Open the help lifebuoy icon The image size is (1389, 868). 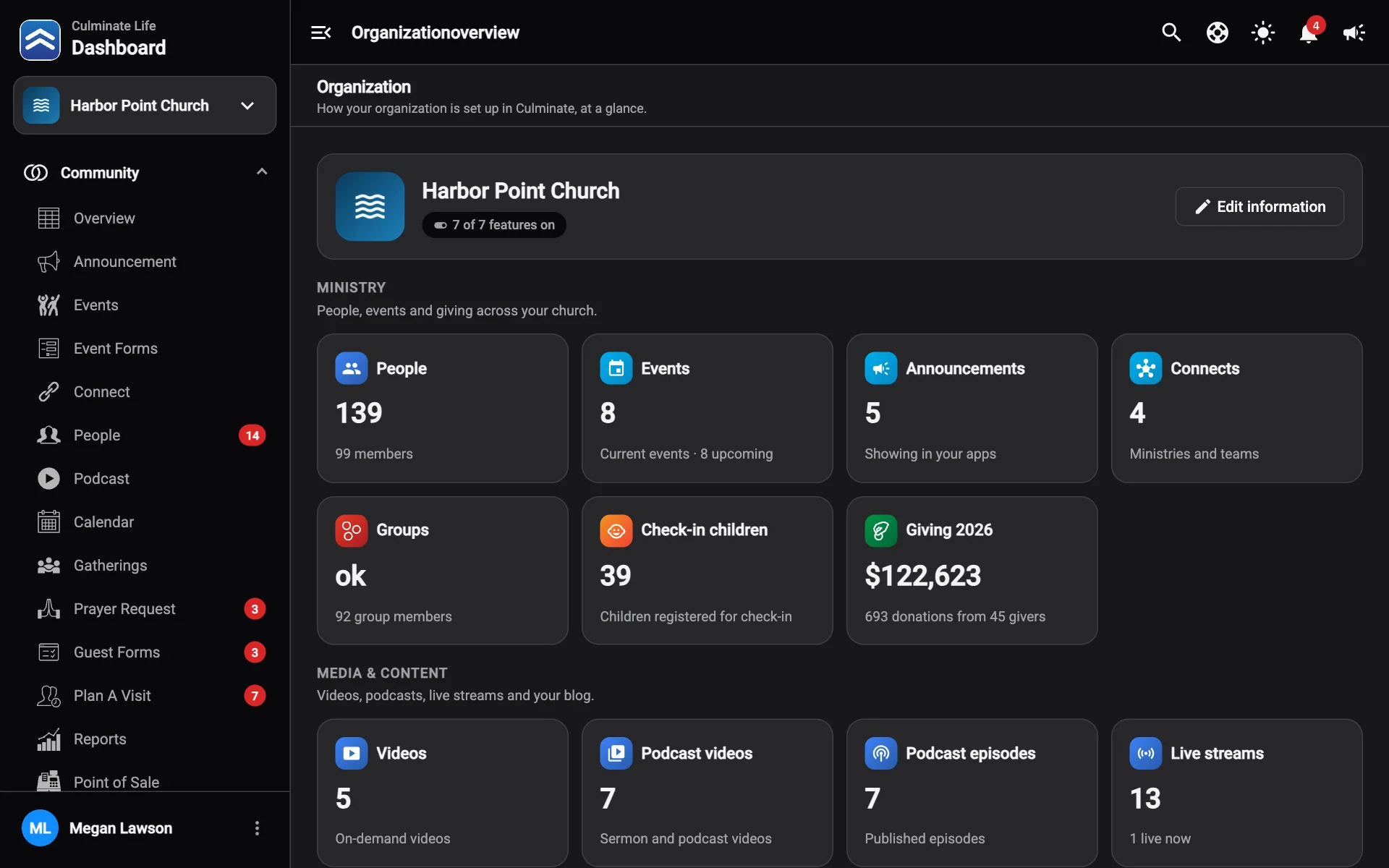1217,33
